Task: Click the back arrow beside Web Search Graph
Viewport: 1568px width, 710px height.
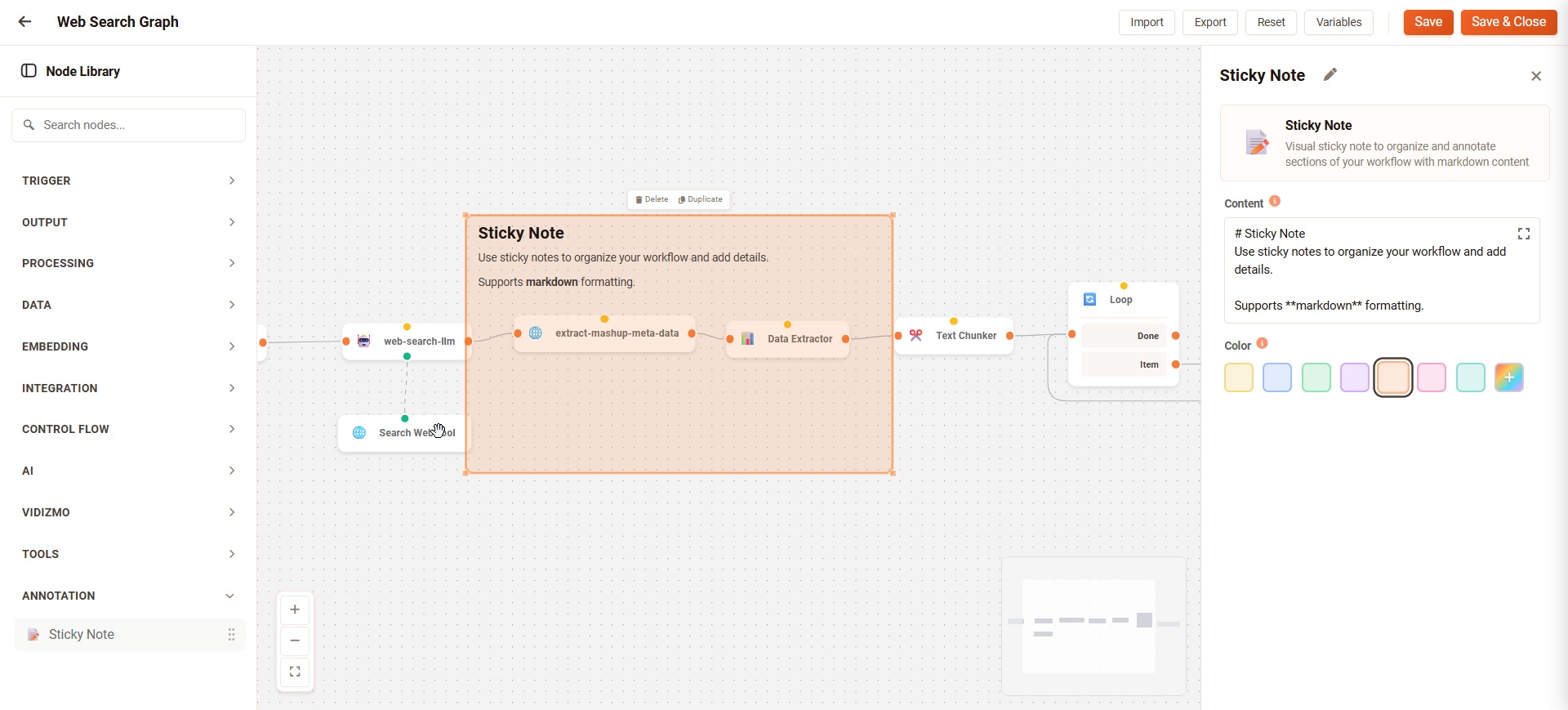Action: click(x=25, y=22)
